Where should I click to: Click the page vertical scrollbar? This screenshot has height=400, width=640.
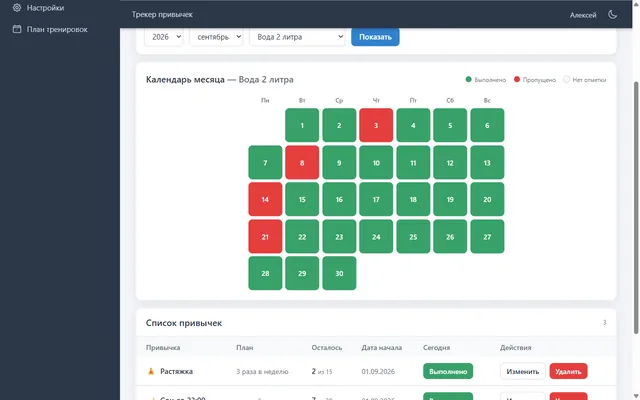point(636,208)
